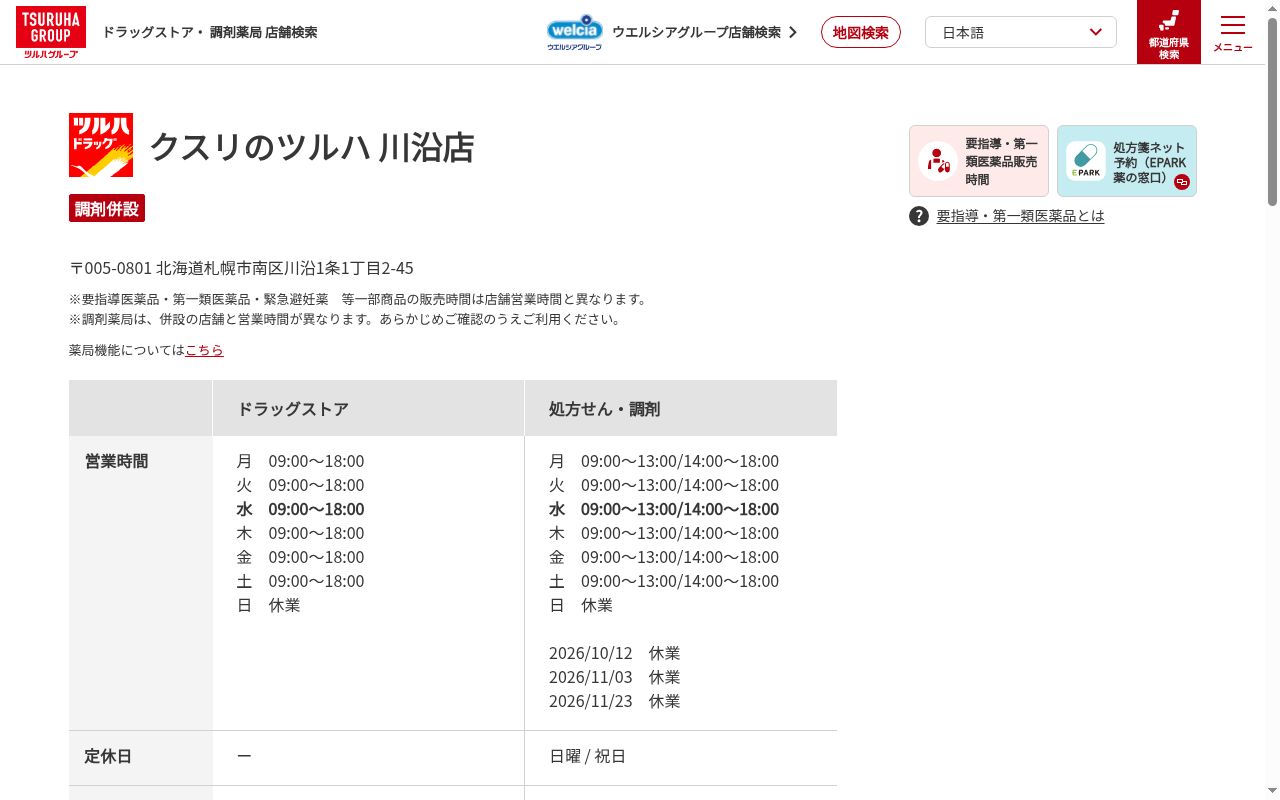The image size is (1280, 800).
Task: Click the pharmacist icon in 要指導・第一類医薬品販売時間
Action: pos(938,161)
